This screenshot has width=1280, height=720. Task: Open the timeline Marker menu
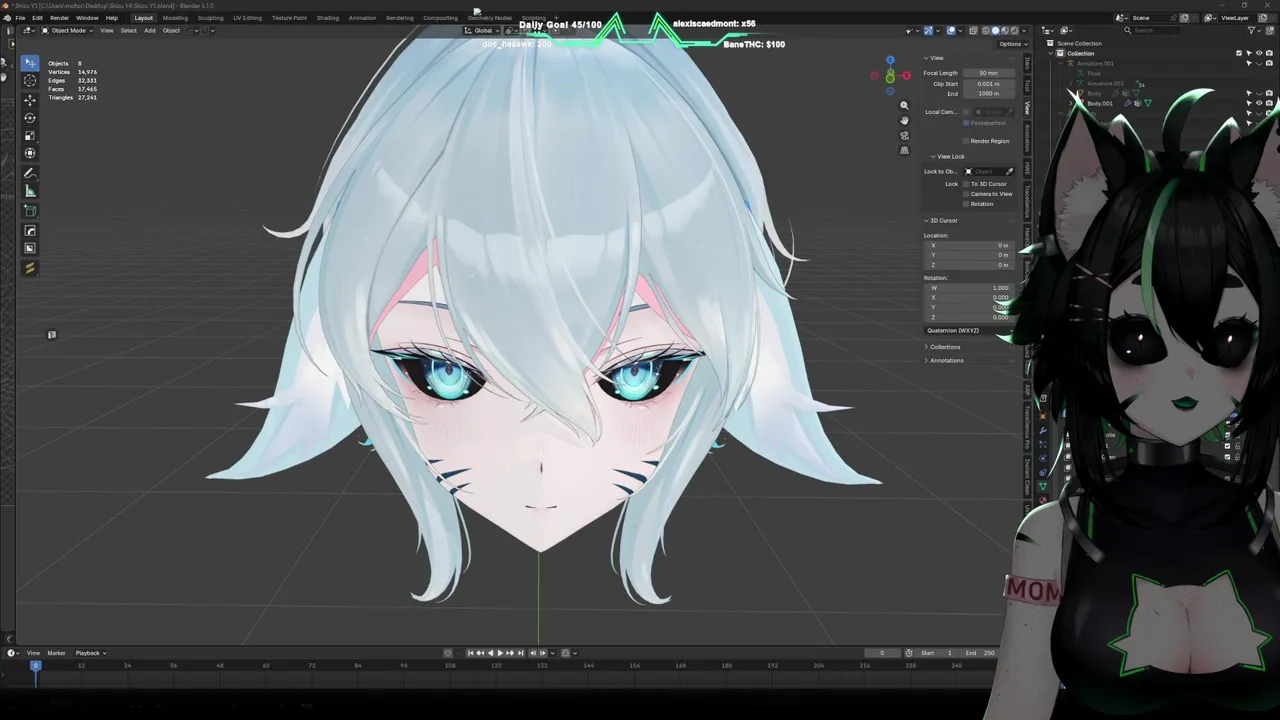[56, 653]
